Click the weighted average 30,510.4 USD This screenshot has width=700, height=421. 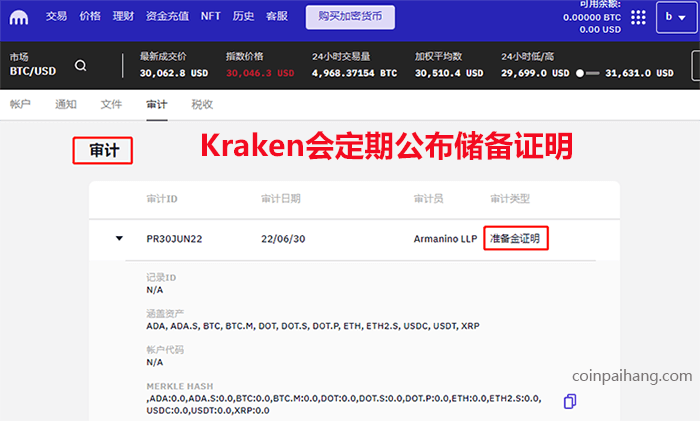click(x=449, y=73)
